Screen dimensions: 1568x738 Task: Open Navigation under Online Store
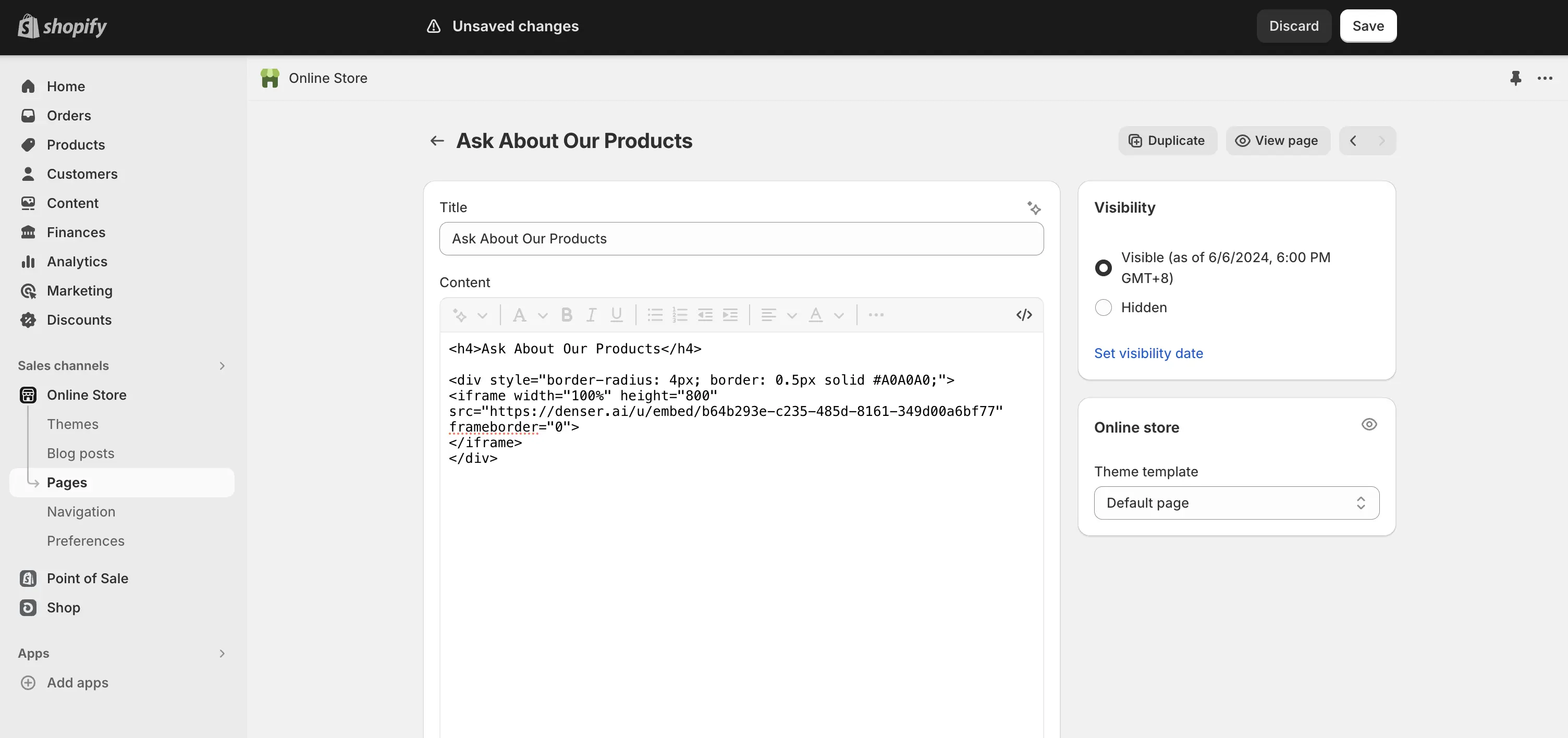pos(81,512)
